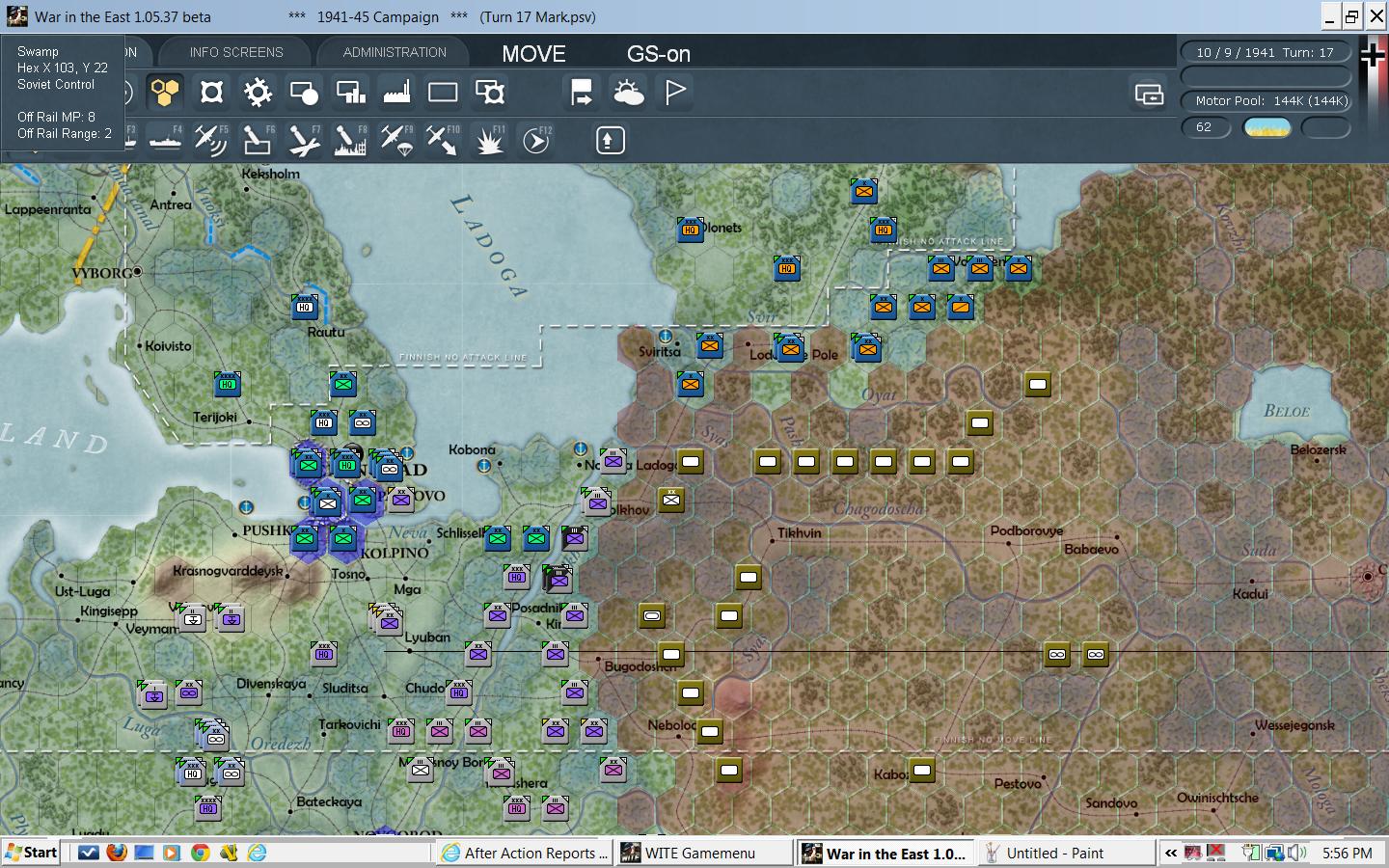Click the rectangle with circle toolbar icon

coord(304,93)
